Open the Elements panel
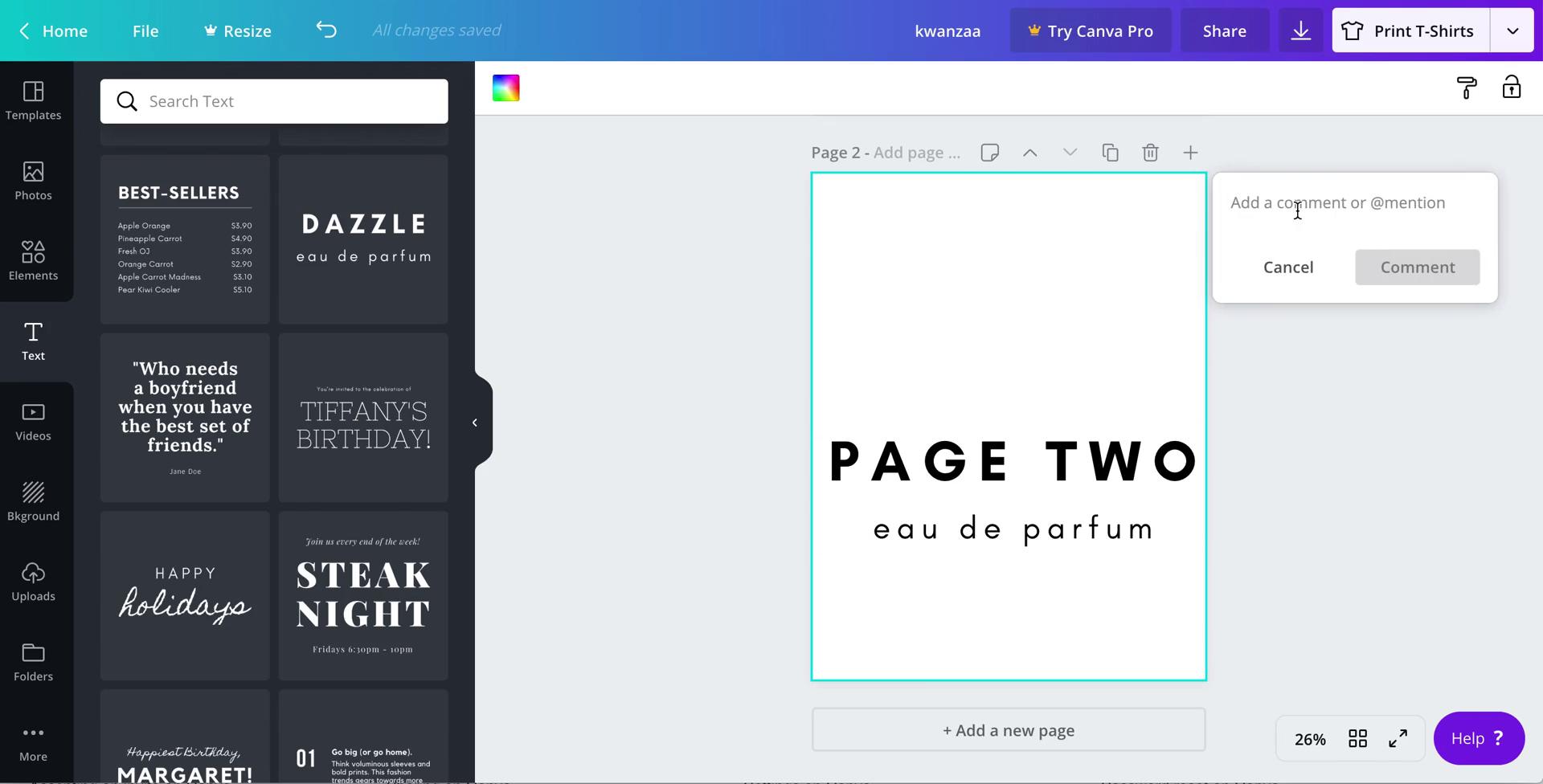The height and width of the screenshot is (784, 1543). pos(33,262)
